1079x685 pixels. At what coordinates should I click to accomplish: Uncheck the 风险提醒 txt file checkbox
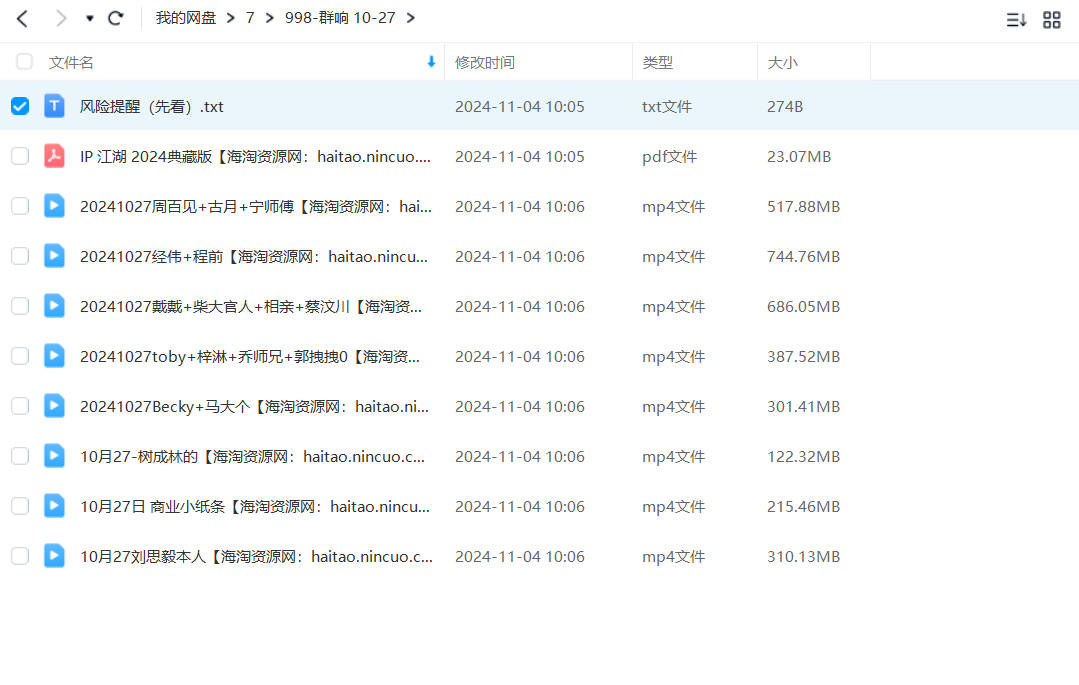pyautogui.click(x=20, y=106)
